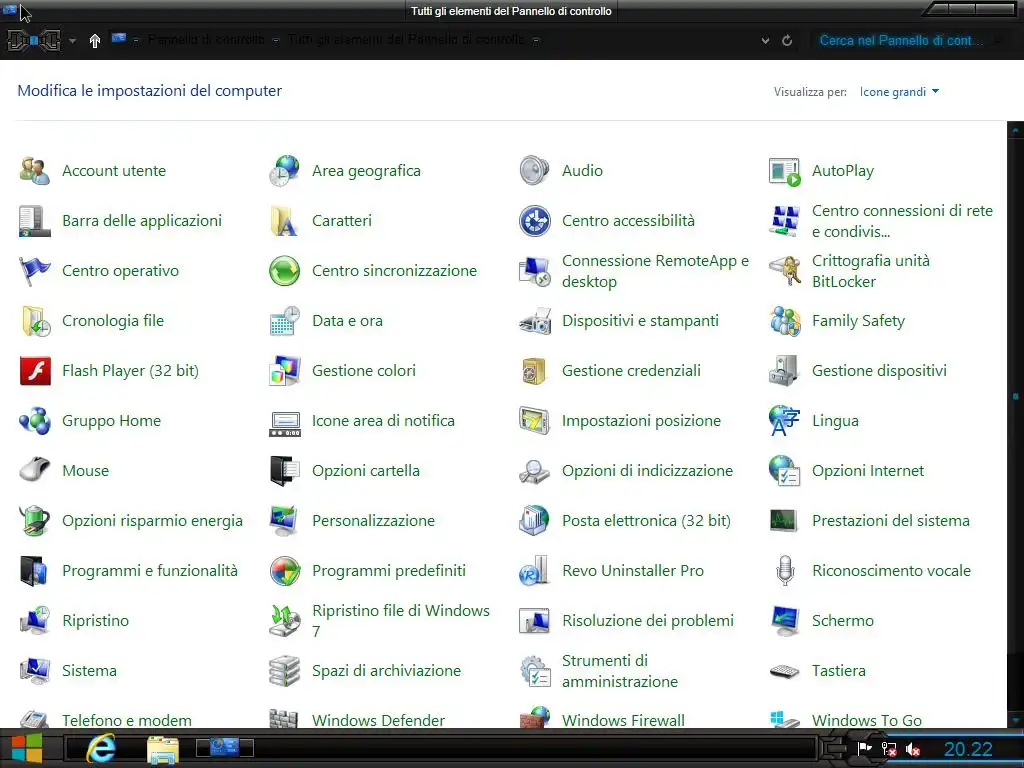The image size is (1024, 768).
Task: Open File Explorer from the taskbar
Action: (163, 750)
